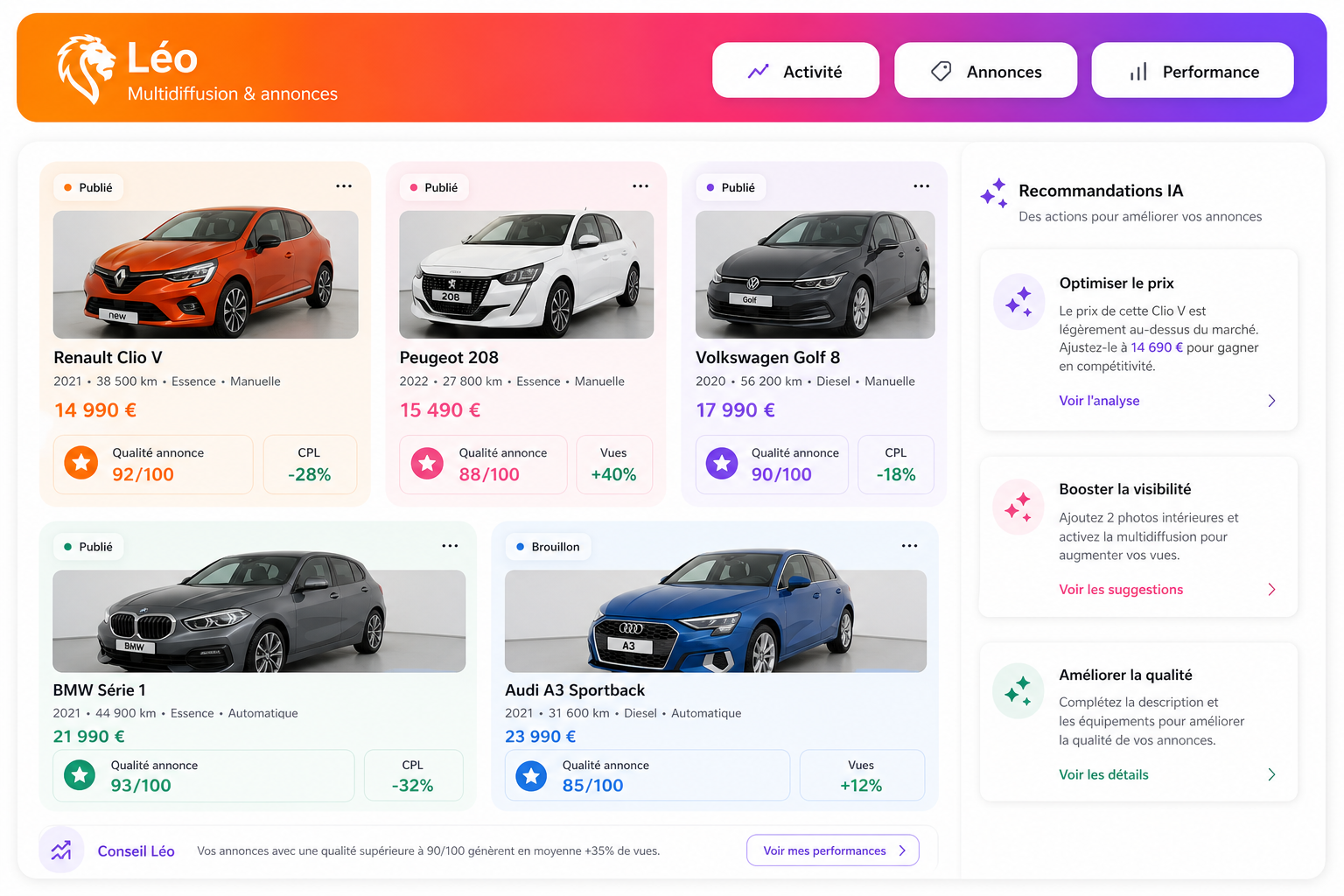Click the 92/100 quality score
Image resolution: width=1344 pixels, height=896 pixels.
(143, 474)
